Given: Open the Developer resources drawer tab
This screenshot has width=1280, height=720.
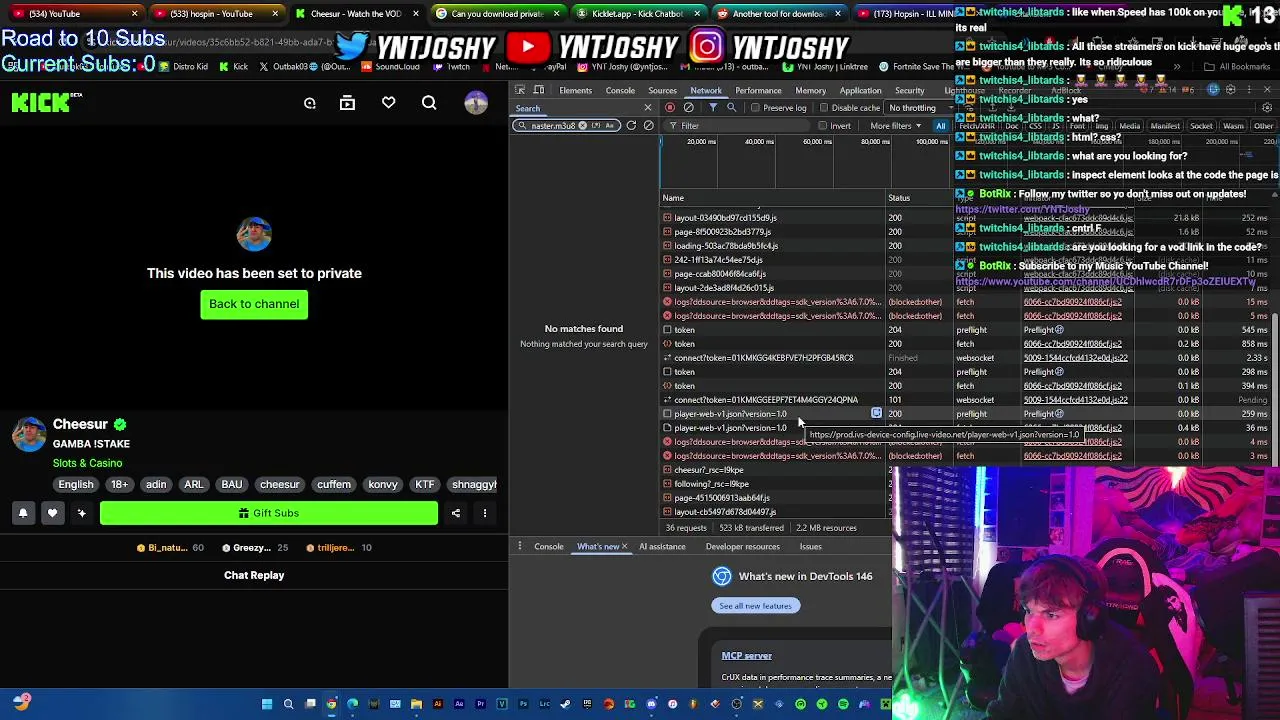Looking at the screenshot, I should pos(742,547).
